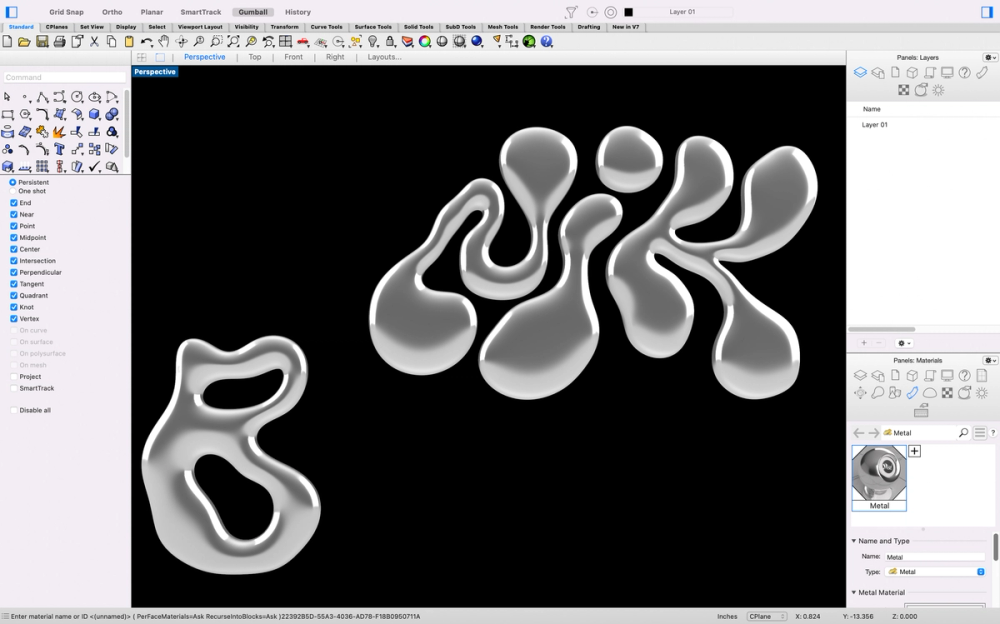Select the arrow pointer selection tool
Image resolution: width=1000 pixels, height=624 pixels.
7,97
